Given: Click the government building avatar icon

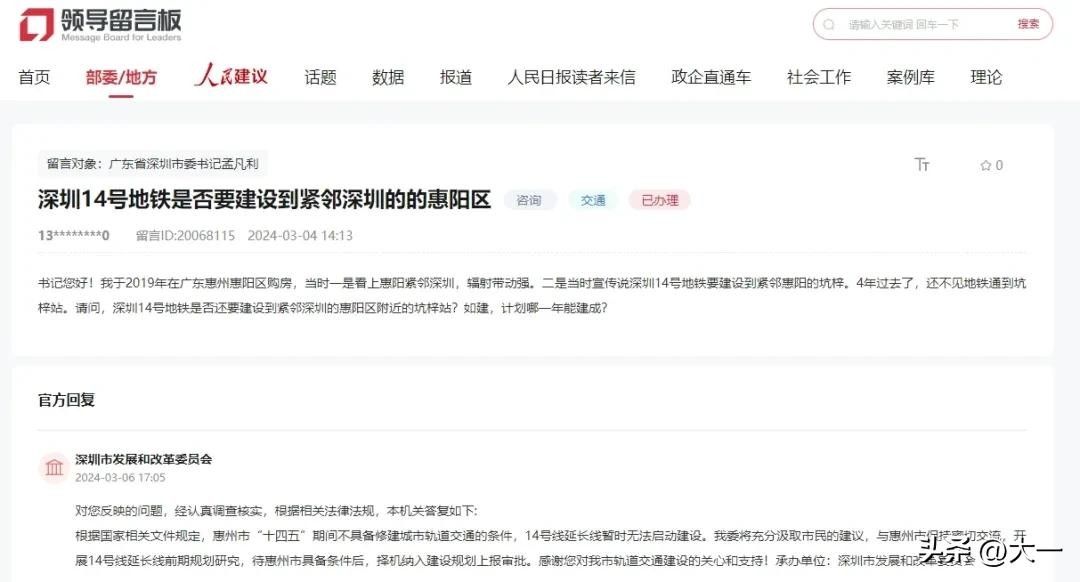Looking at the screenshot, I should (54, 468).
